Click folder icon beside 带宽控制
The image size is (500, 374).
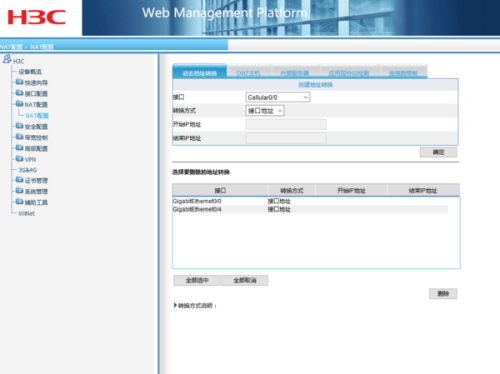[20, 137]
